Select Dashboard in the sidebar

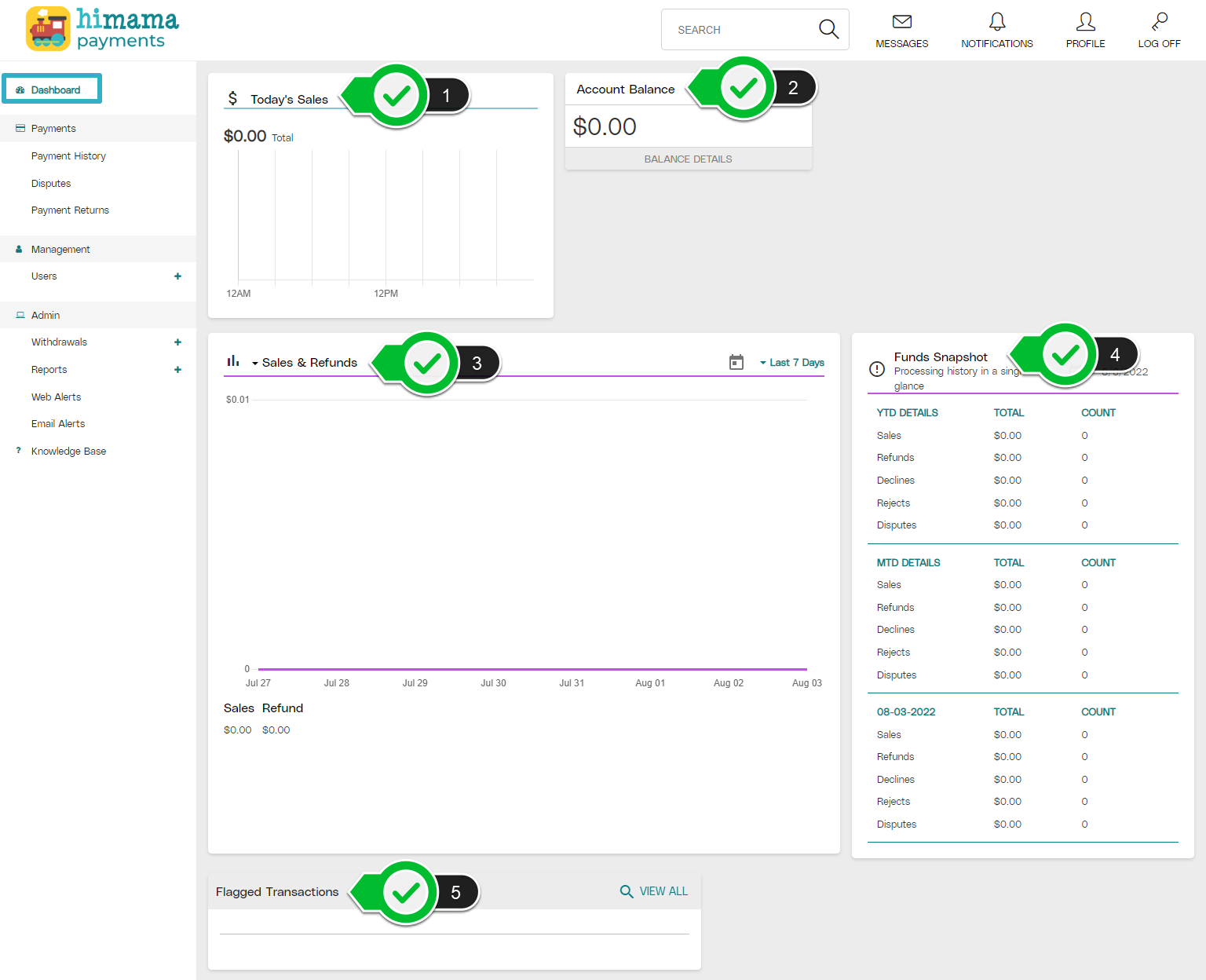click(x=55, y=89)
